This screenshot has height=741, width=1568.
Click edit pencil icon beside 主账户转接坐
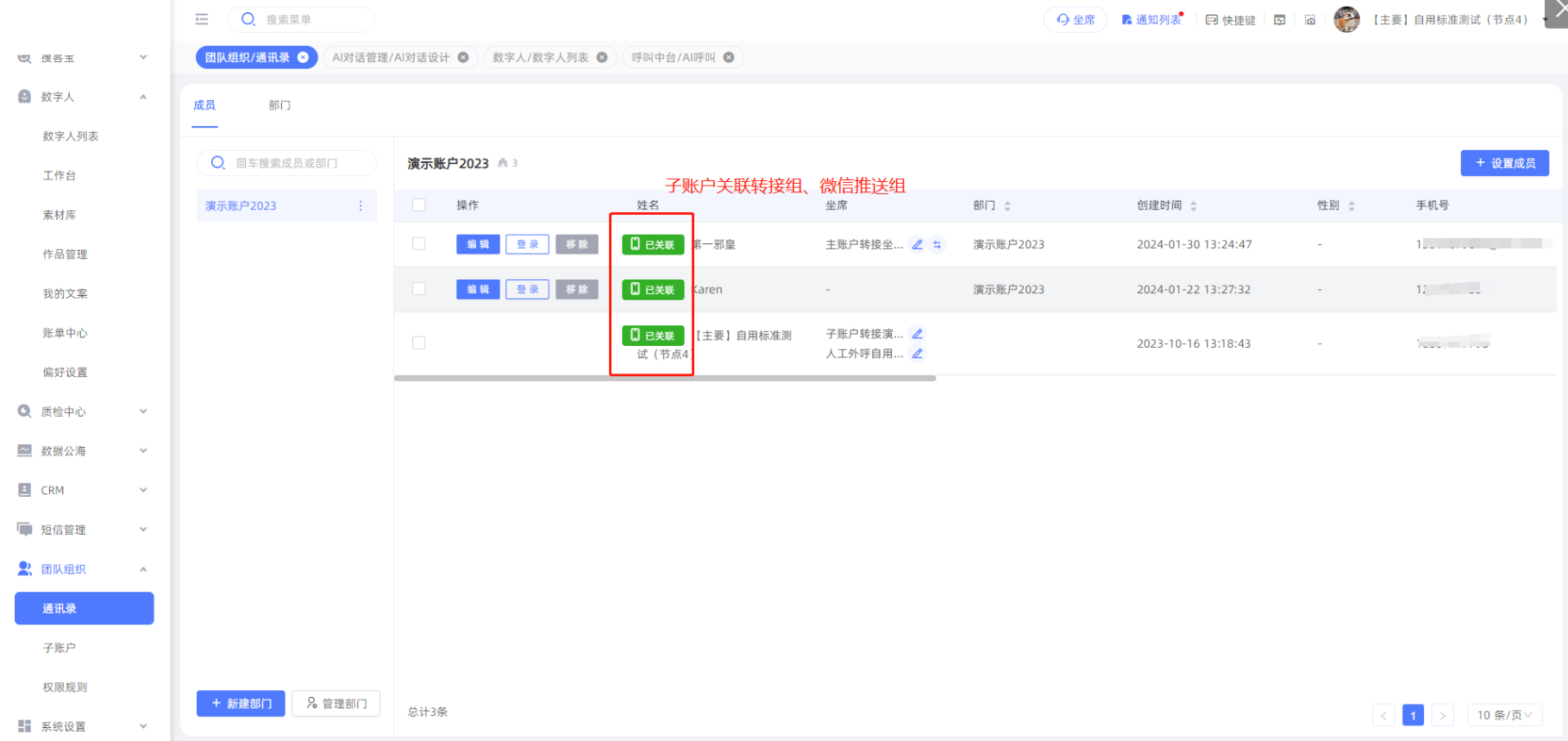(918, 244)
